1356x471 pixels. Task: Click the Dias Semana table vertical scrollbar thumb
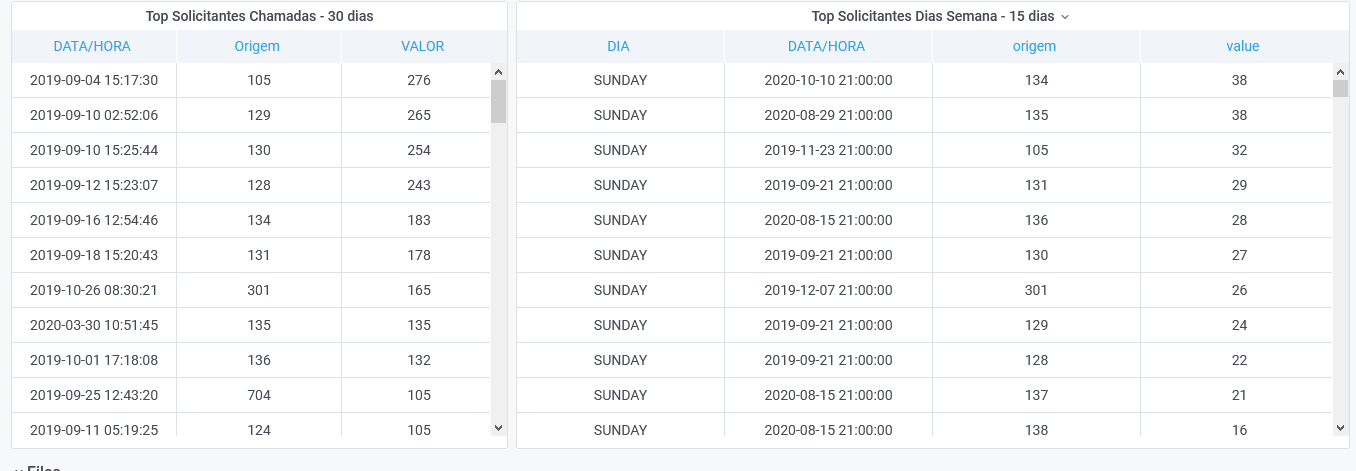1341,89
